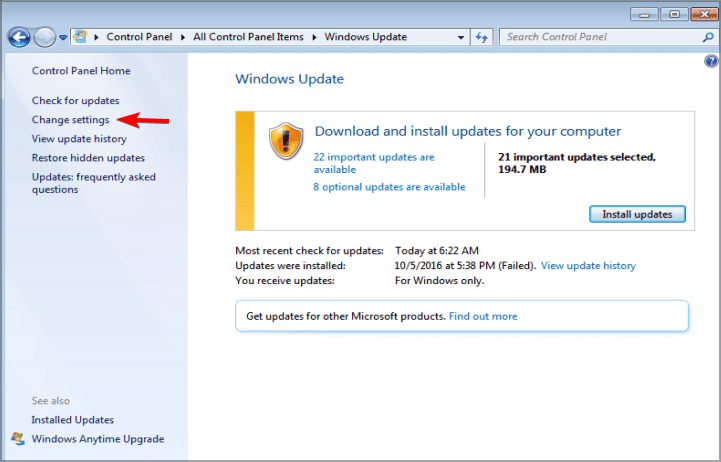Click the Windows Anytime Upgrade flag icon

click(x=18, y=439)
